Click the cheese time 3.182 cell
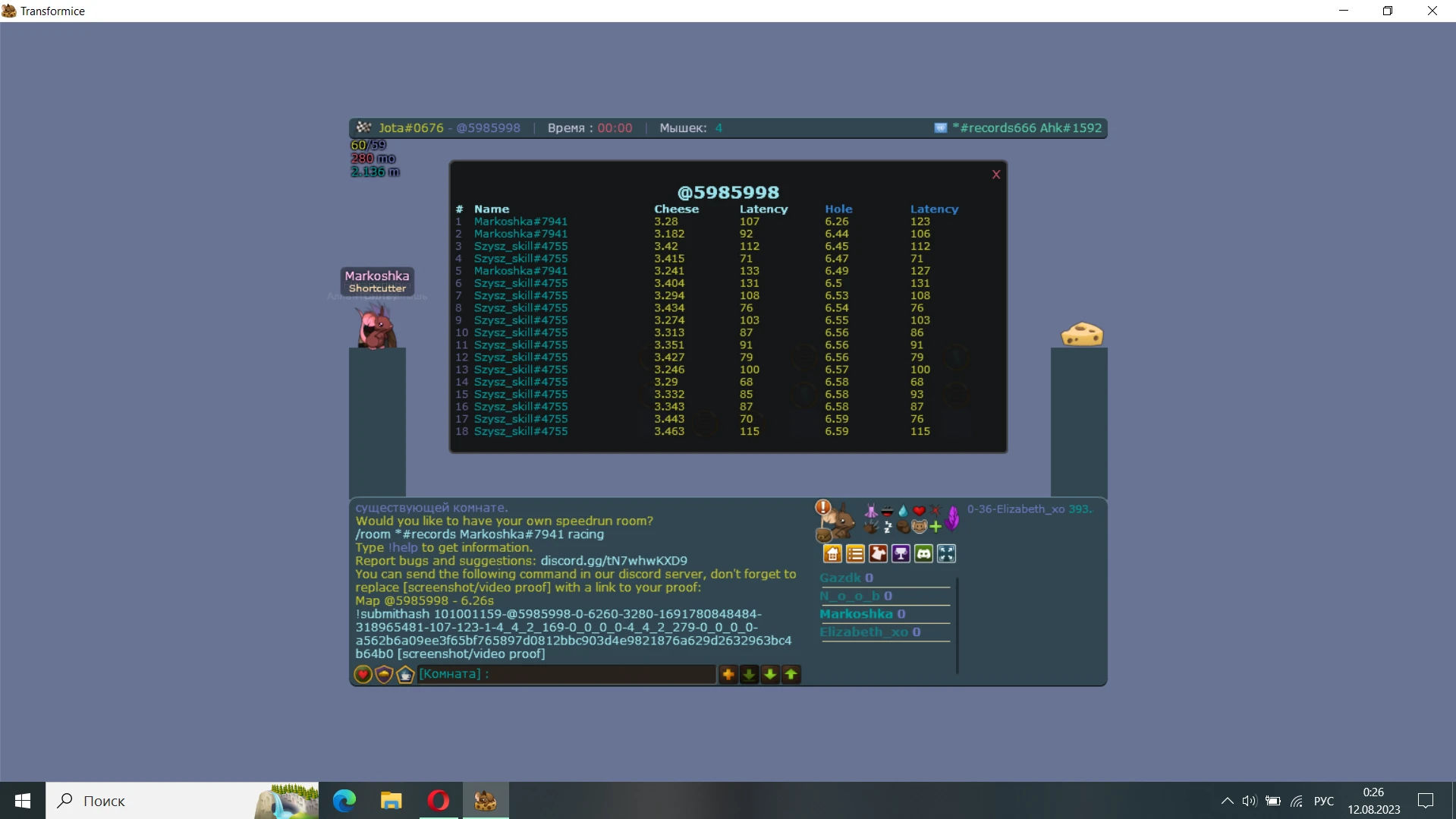This screenshot has width=1456, height=819. click(669, 234)
